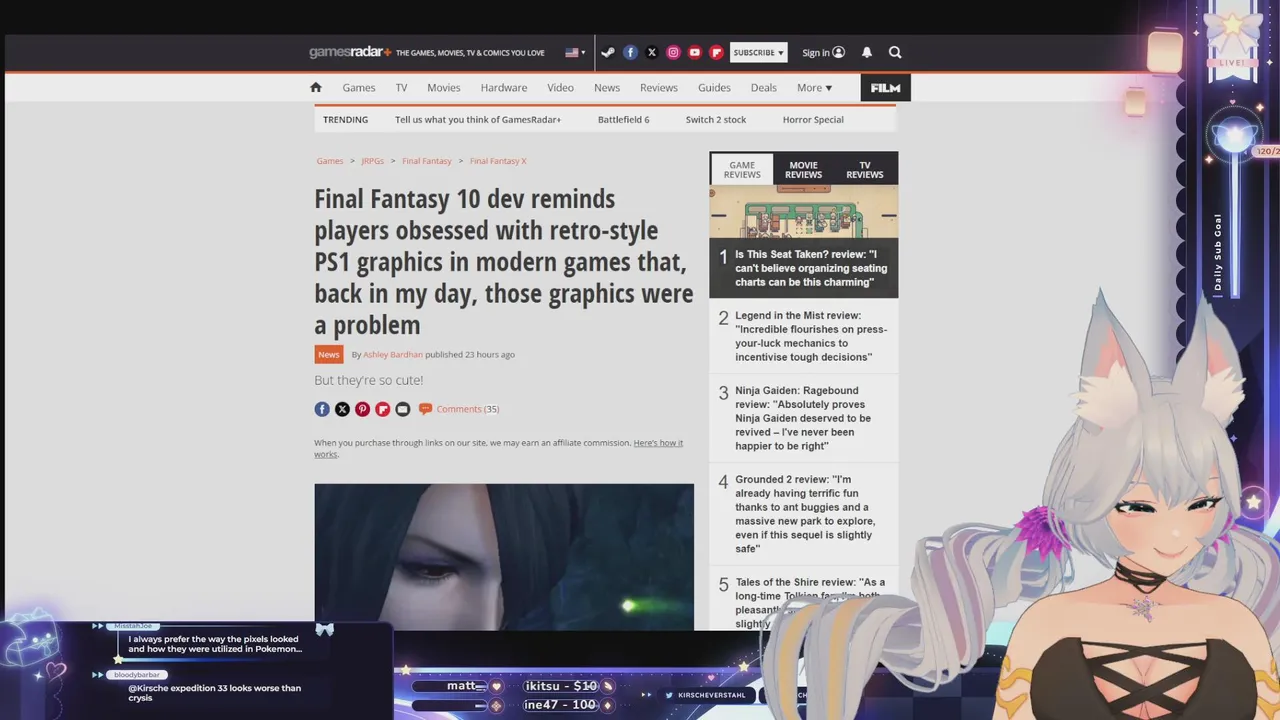Open the US flag region selector
The image size is (1280, 720).
coord(575,52)
